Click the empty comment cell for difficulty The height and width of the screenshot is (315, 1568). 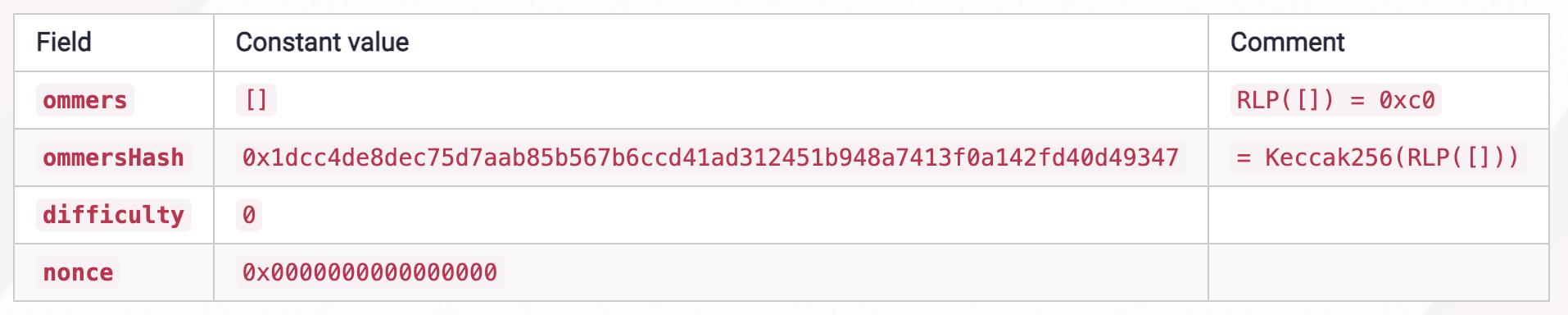point(1379,215)
